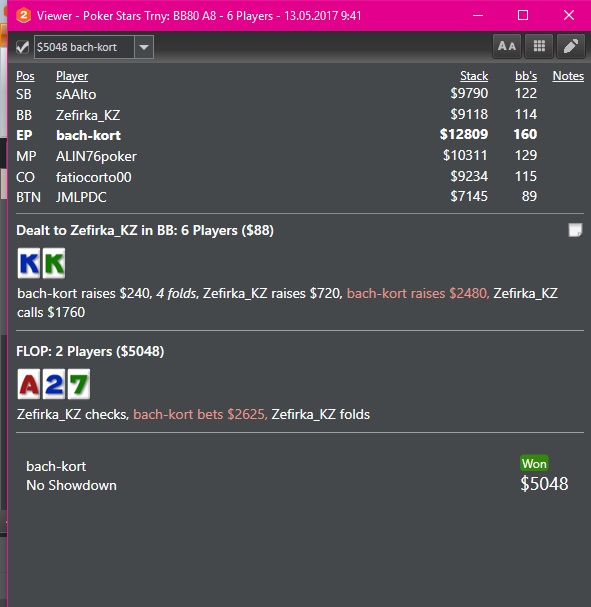The width and height of the screenshot is (591, 607).
Task: Select player sAAlto in the list
Action: (x=76, y=94)
